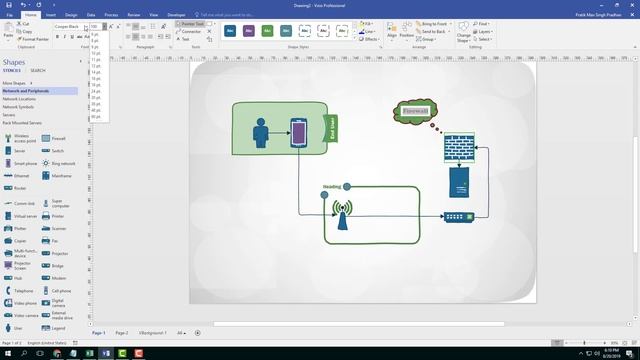Select the Mainframe stencil shape
Screen dimensions: 640x360
(x=57, y=176)
